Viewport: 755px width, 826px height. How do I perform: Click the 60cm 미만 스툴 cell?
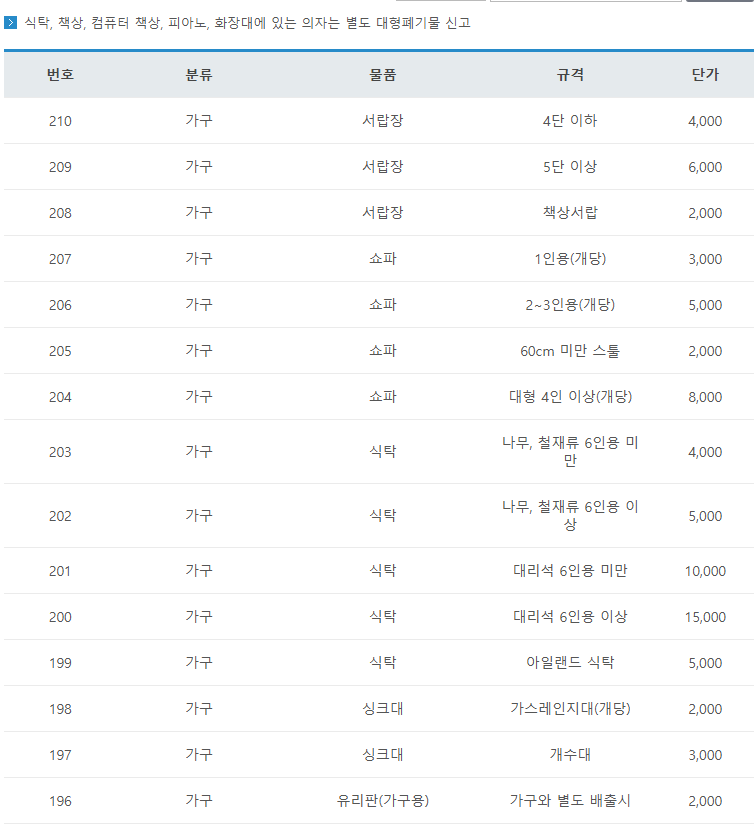[570, 351]
